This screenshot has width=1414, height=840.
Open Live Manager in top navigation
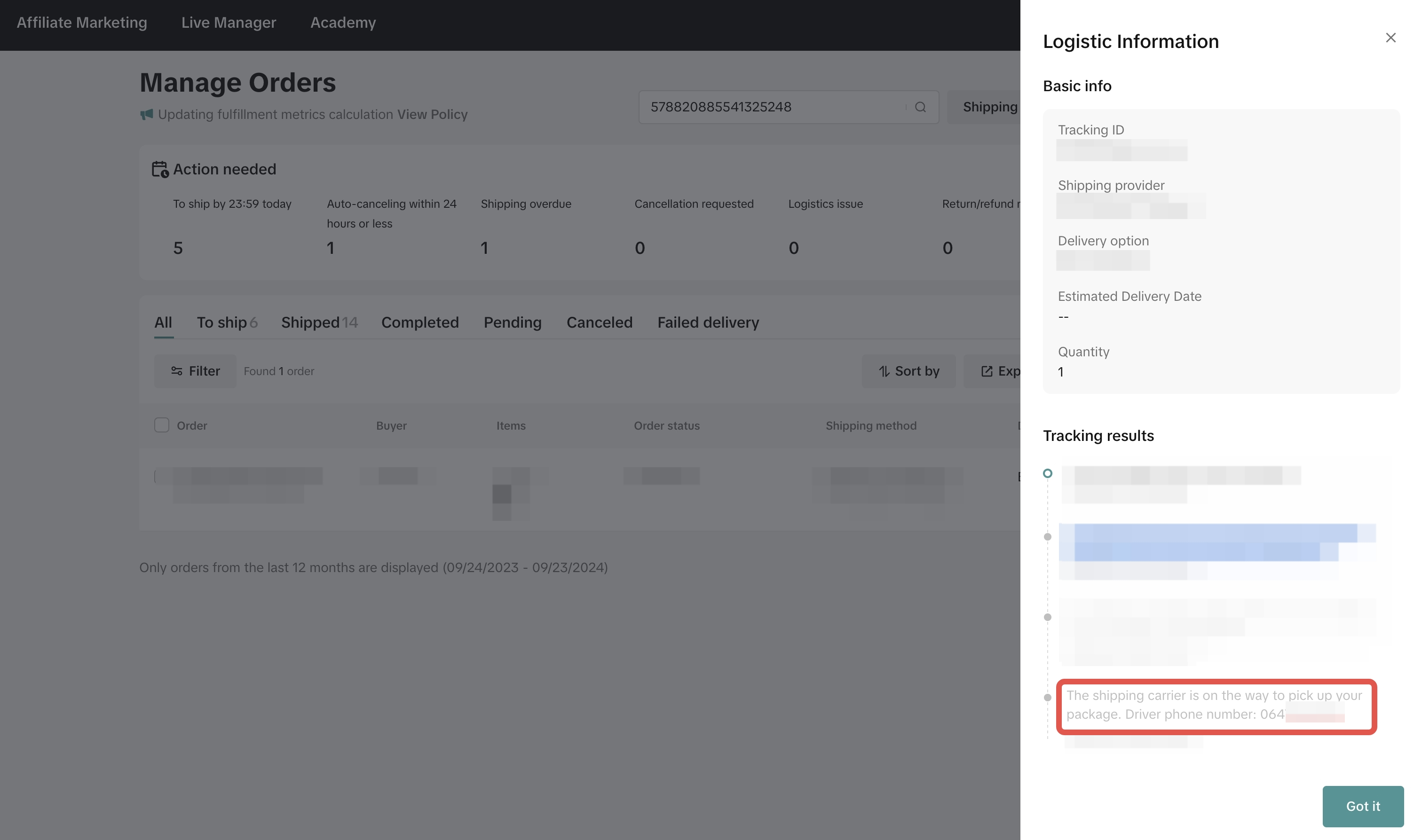tap(228, 23)
